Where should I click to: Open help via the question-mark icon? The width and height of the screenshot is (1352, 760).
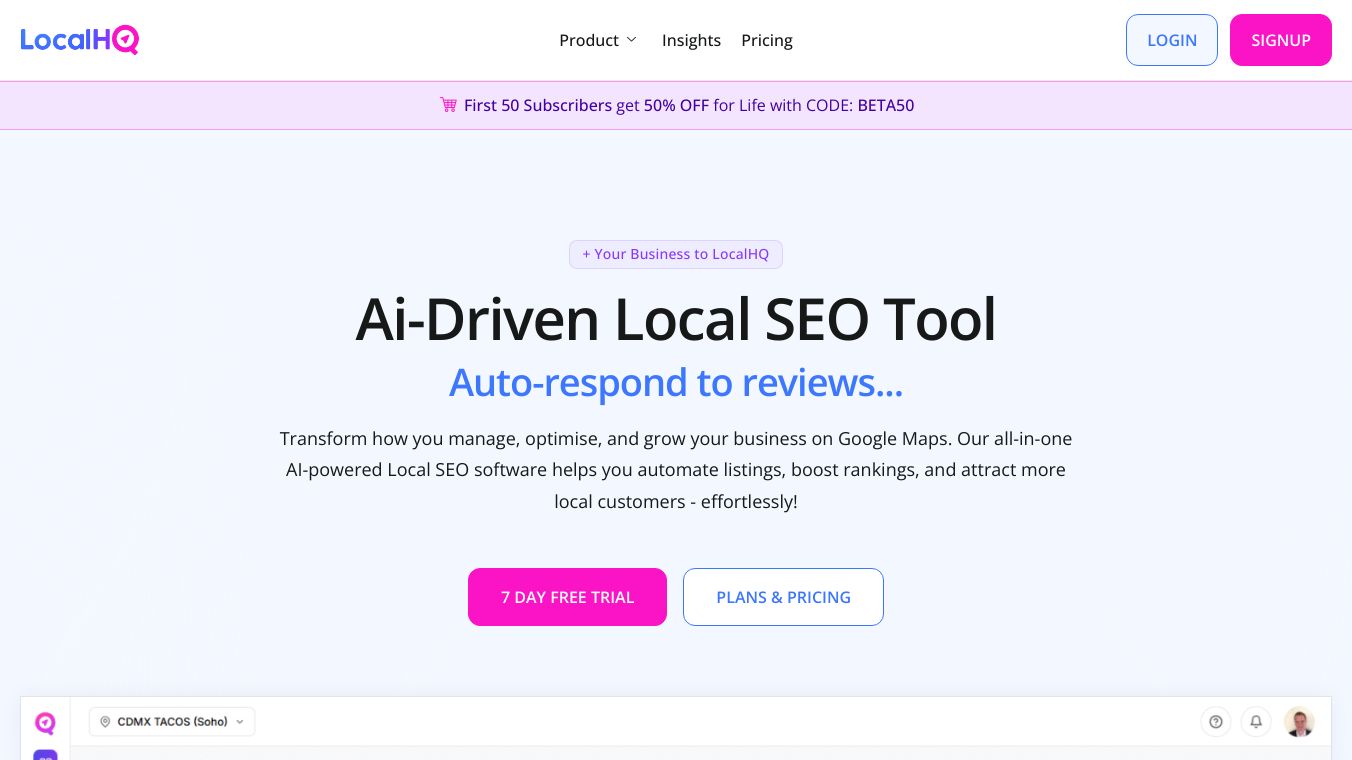click(1216, 721)
